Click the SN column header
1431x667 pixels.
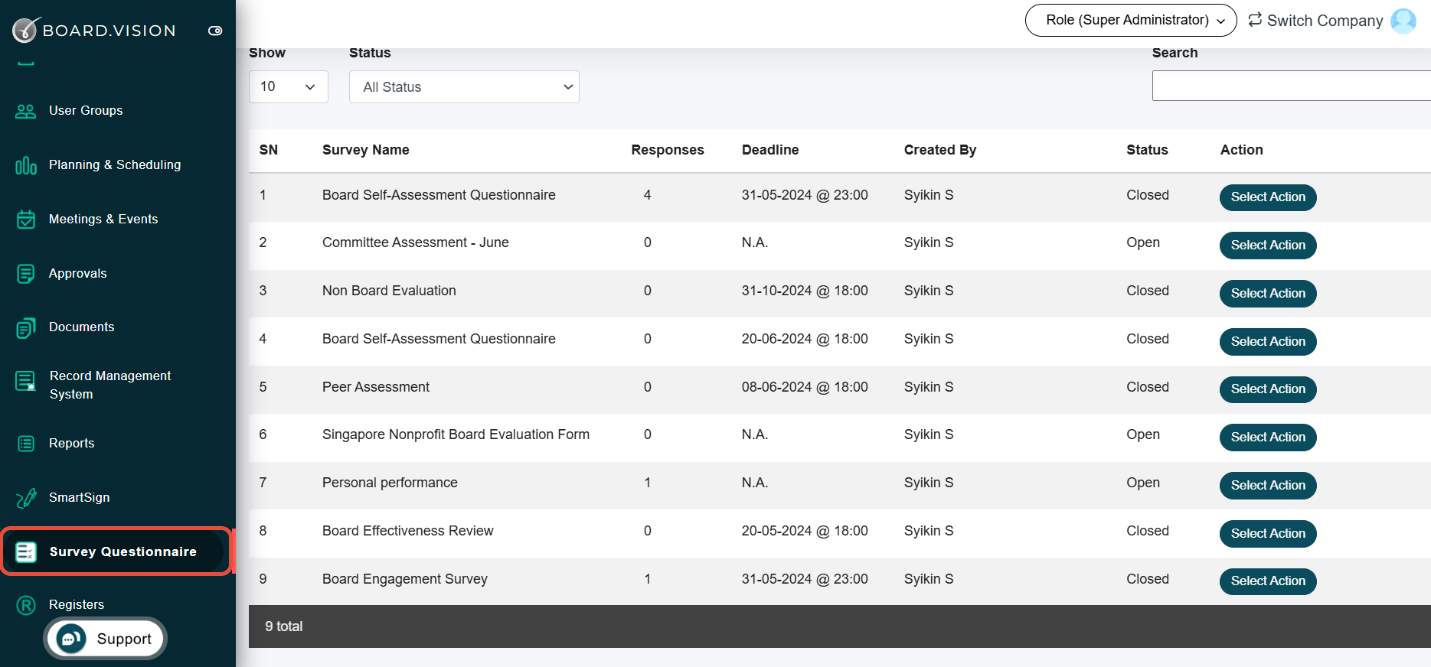click(x=268, y=150)
